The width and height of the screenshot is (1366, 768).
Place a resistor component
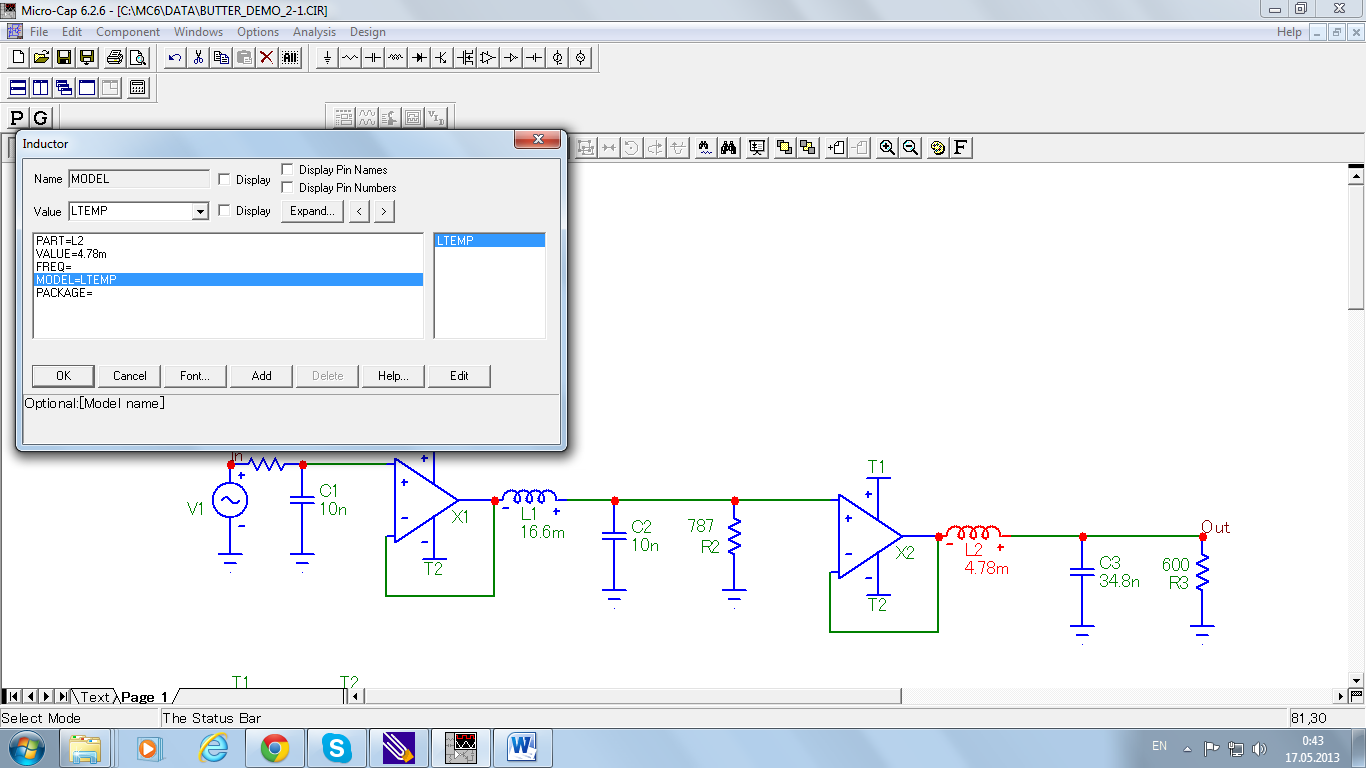click(x=350, y=58)
